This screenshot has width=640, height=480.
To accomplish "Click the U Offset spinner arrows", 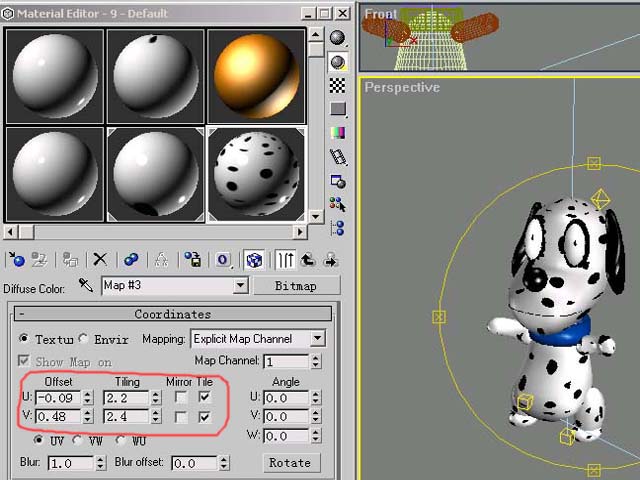I will click(x=88, y=398).
